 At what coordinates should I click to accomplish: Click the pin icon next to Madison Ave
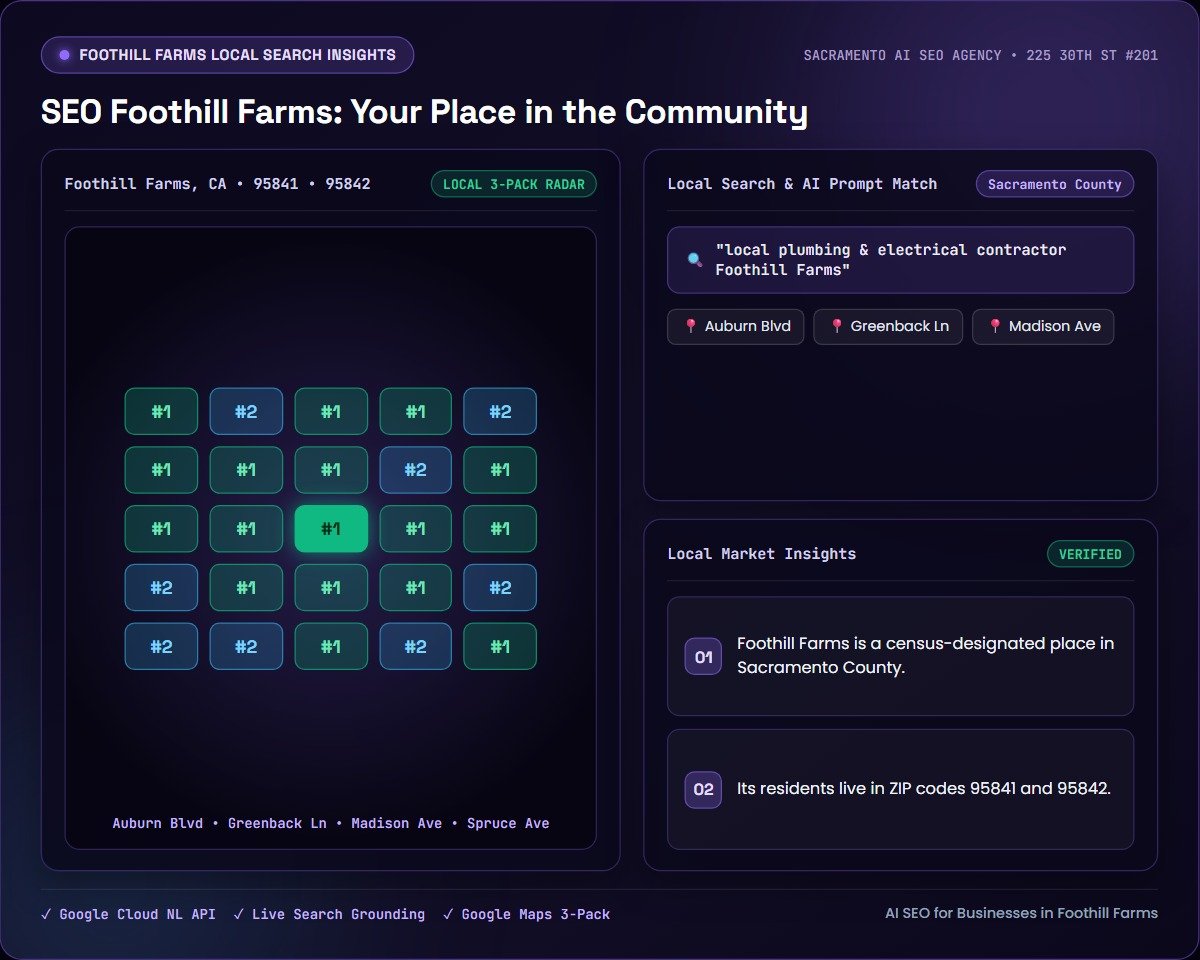click(995, 326)
